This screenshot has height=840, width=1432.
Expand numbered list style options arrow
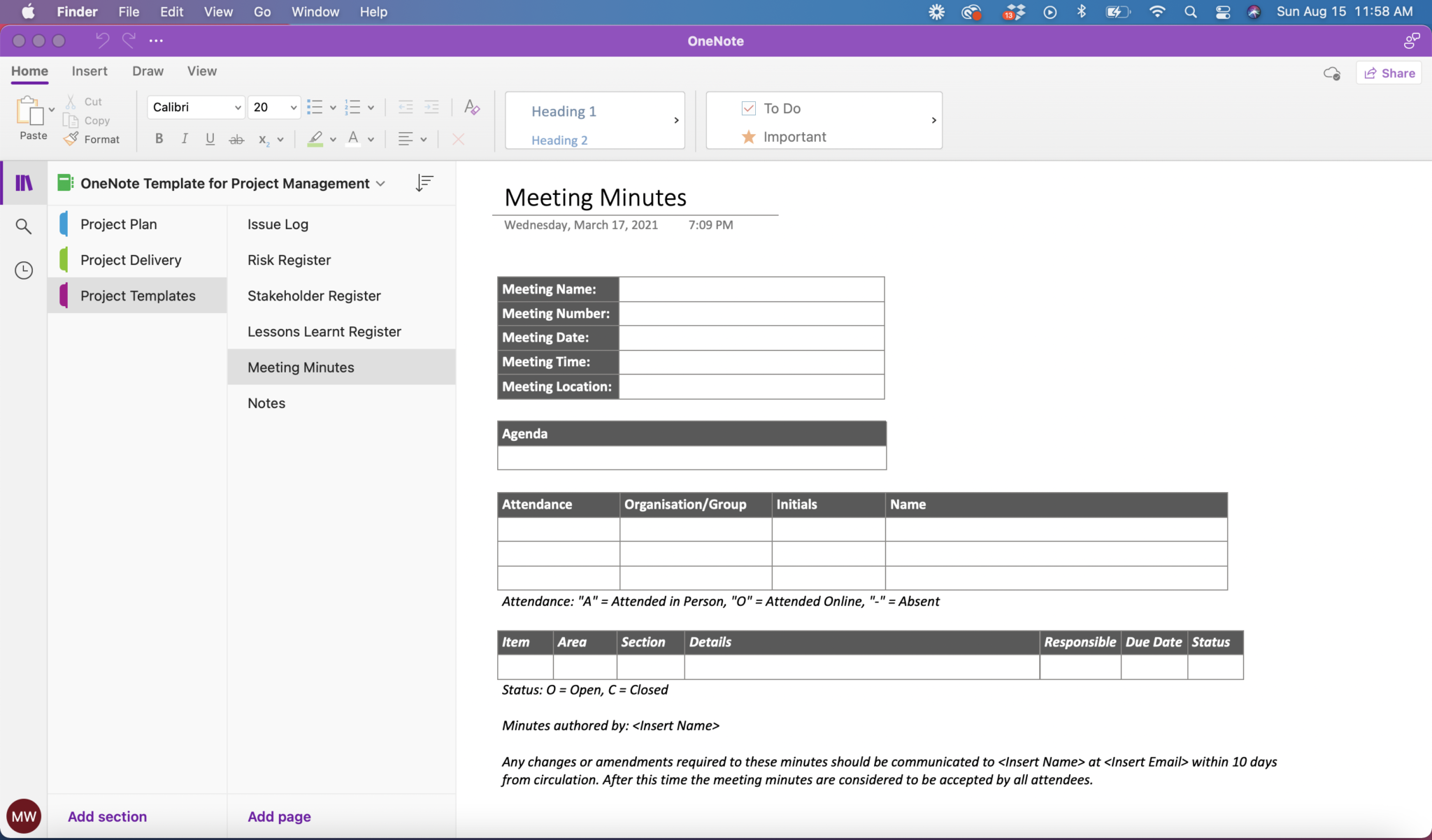click(371, 108)
